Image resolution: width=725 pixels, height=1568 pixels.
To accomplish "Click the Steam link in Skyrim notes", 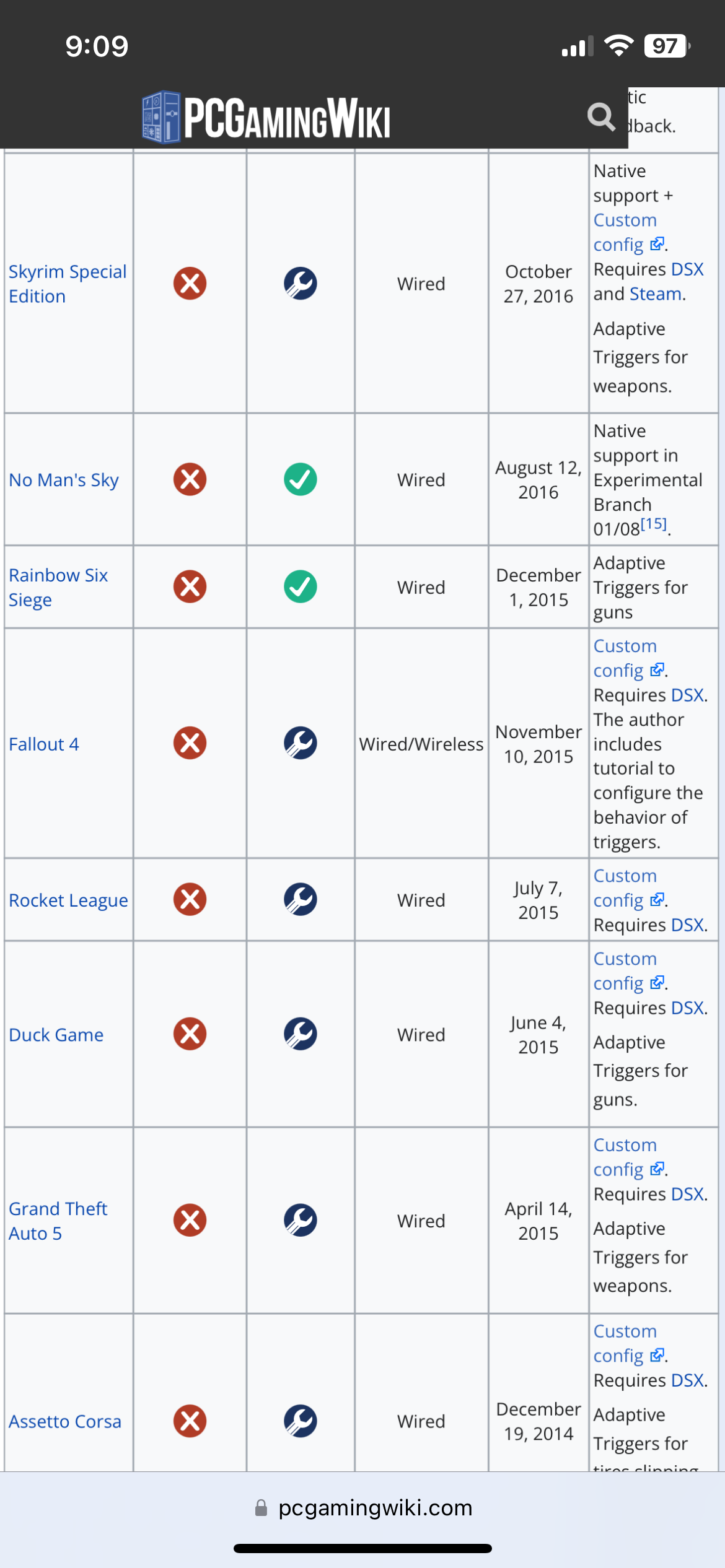I will pyautogui.click(x=656, y=294).
